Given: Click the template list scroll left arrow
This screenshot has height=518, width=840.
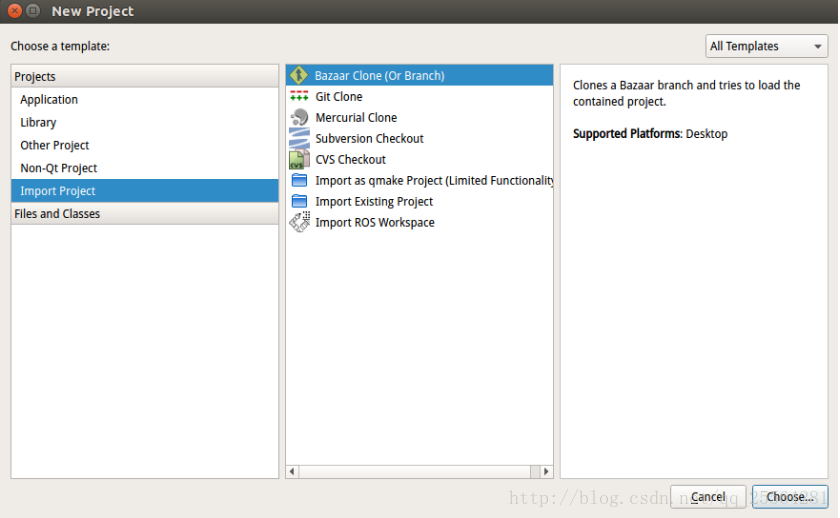Looking at the screenshot, I should pos(292,471).
